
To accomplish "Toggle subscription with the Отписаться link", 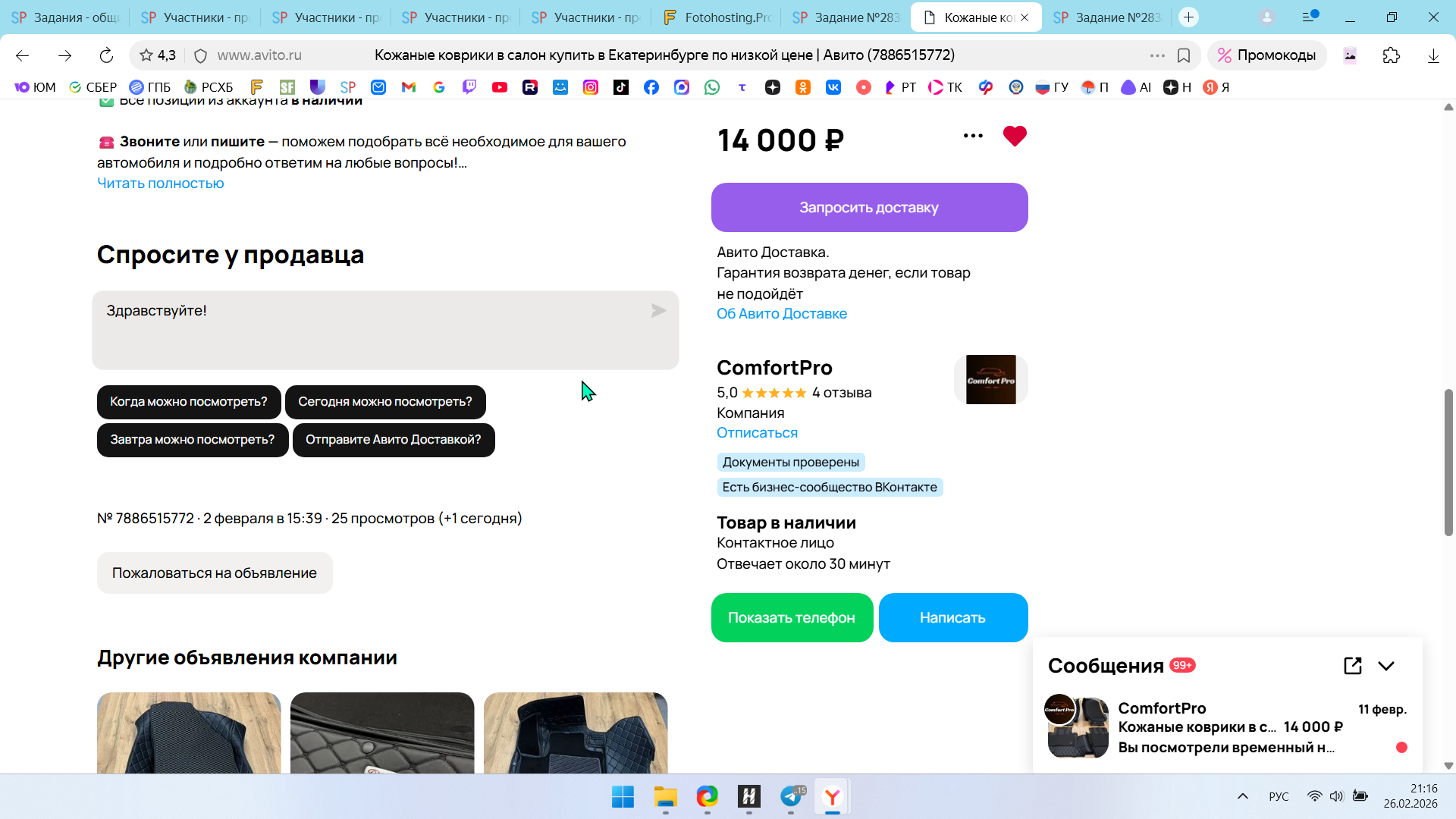I will [x=757, y=433].
